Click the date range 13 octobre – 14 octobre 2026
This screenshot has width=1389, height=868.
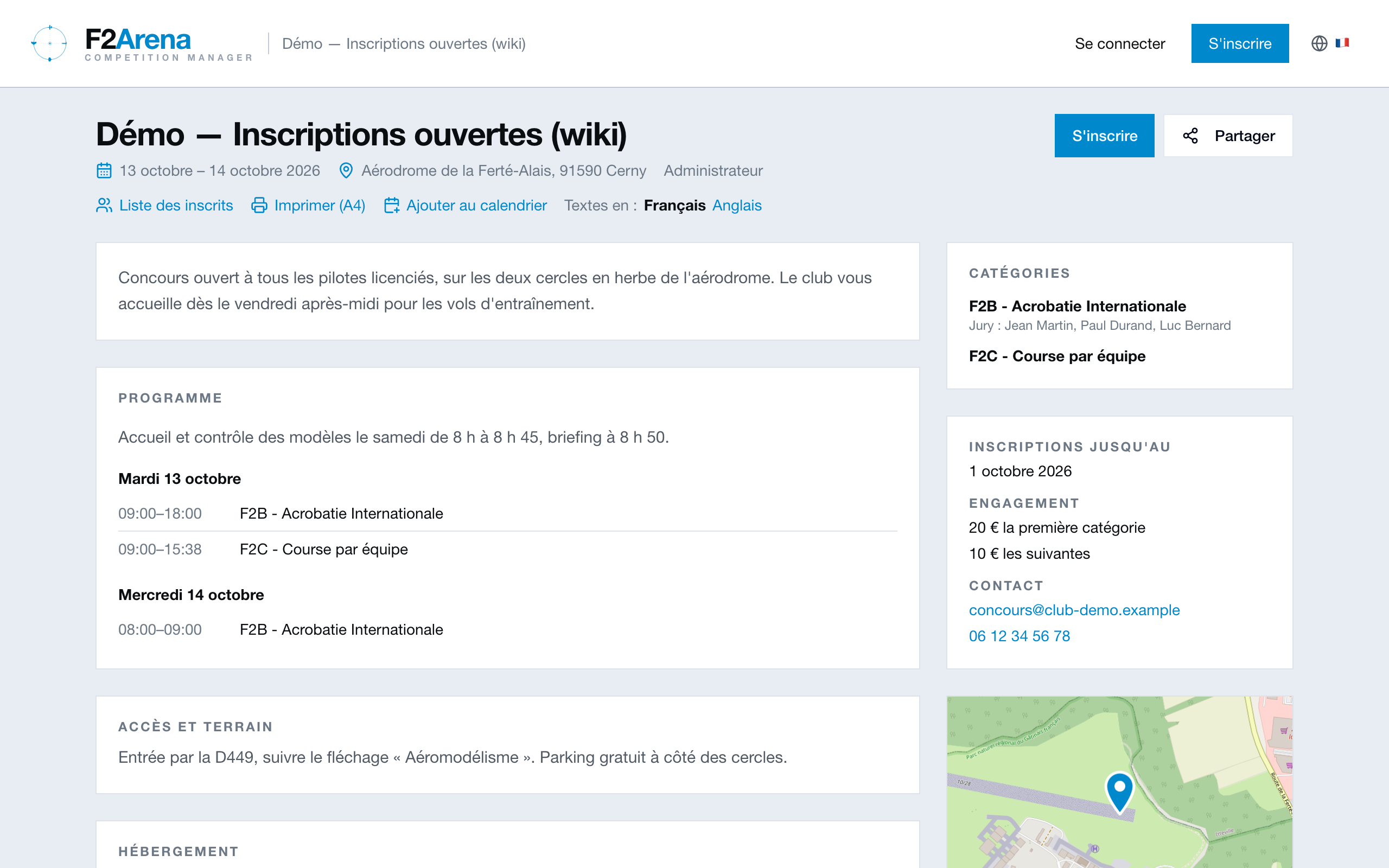[219, 170]
